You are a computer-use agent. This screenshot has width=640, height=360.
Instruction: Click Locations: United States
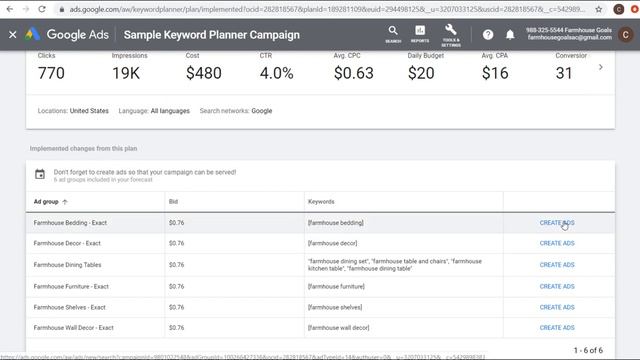point(73,111)
